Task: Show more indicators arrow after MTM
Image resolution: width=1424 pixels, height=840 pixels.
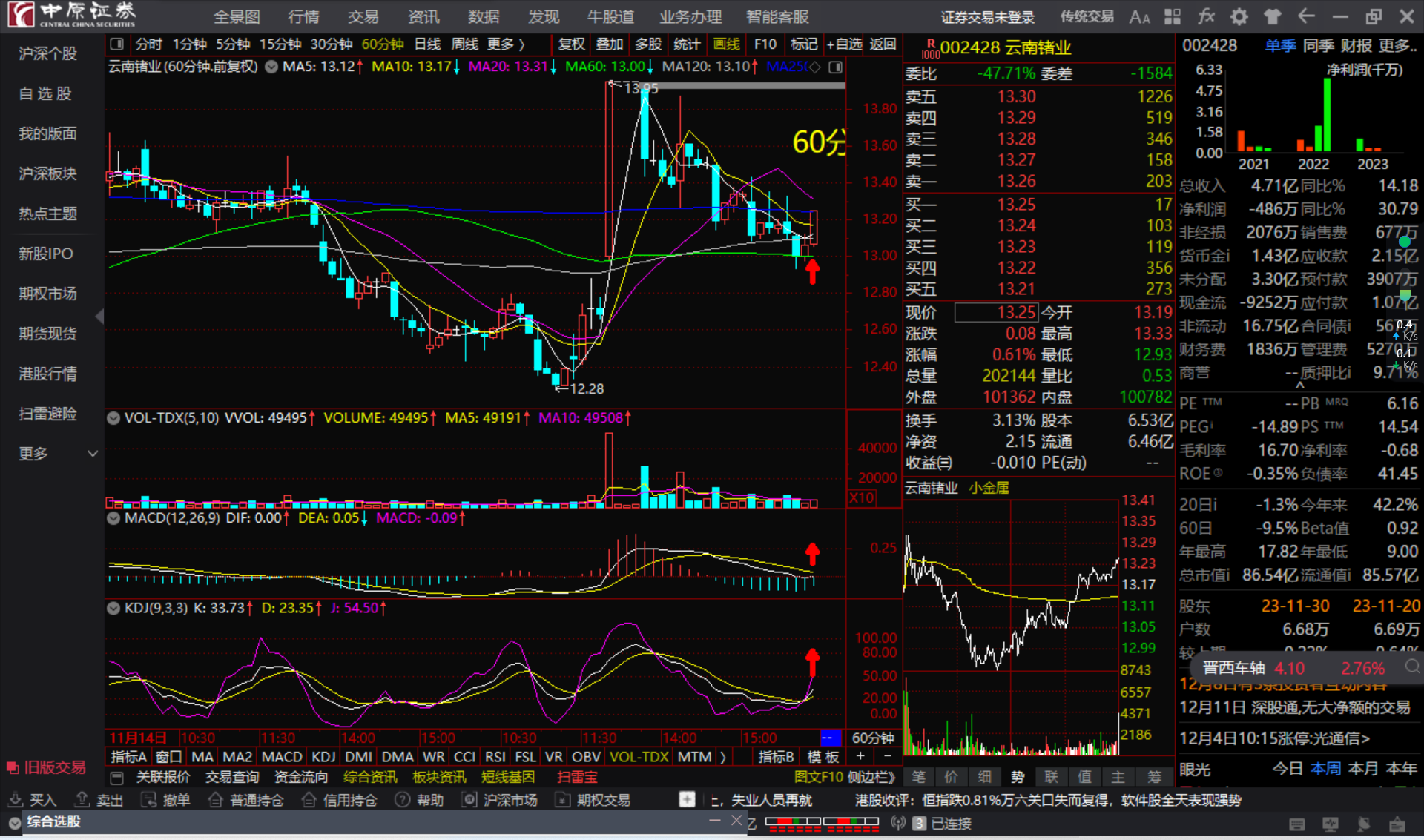Action: 723,757
